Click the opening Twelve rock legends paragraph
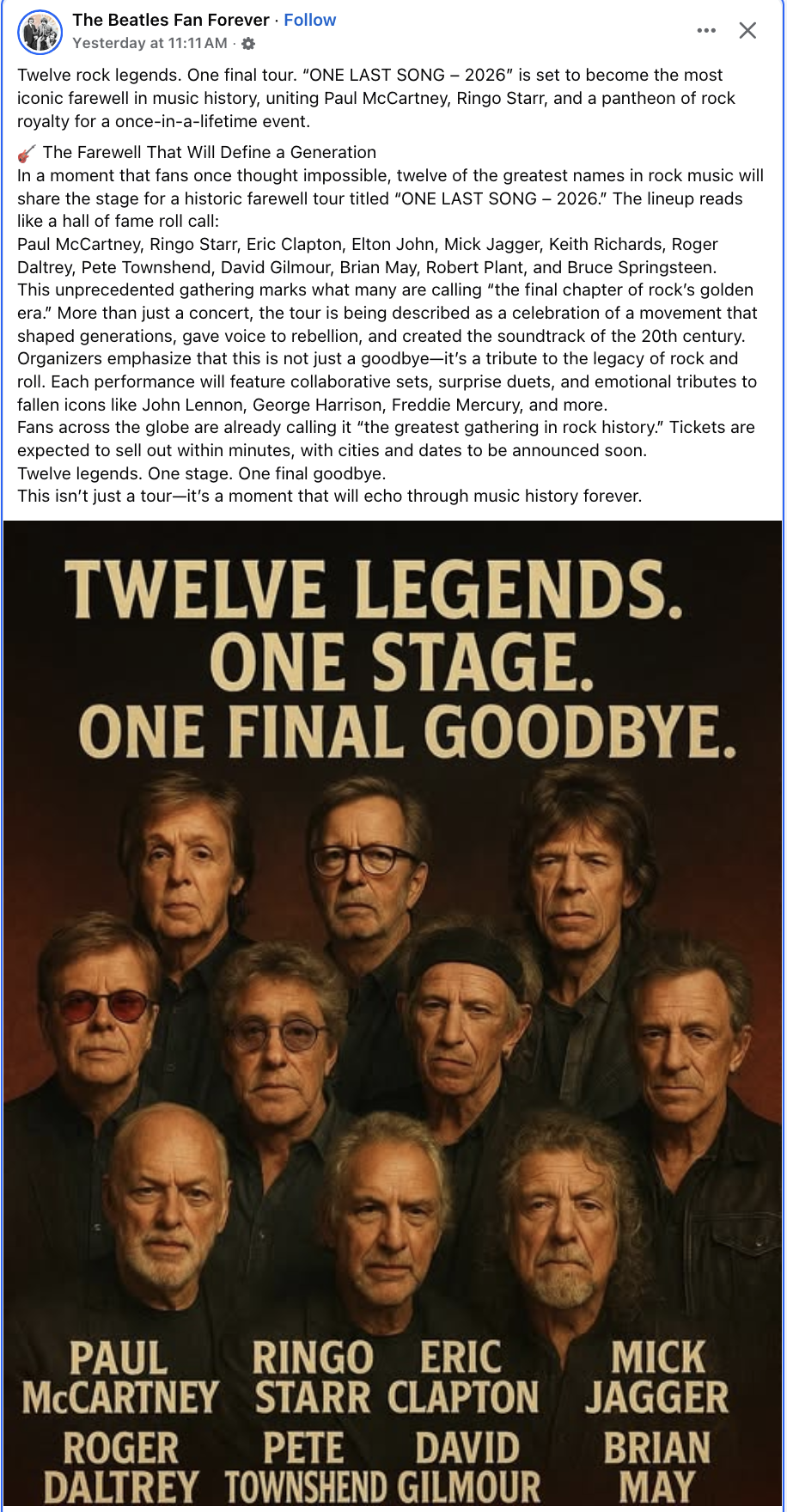The width and height of the screenshot is (787, 1512). point(376,98)
